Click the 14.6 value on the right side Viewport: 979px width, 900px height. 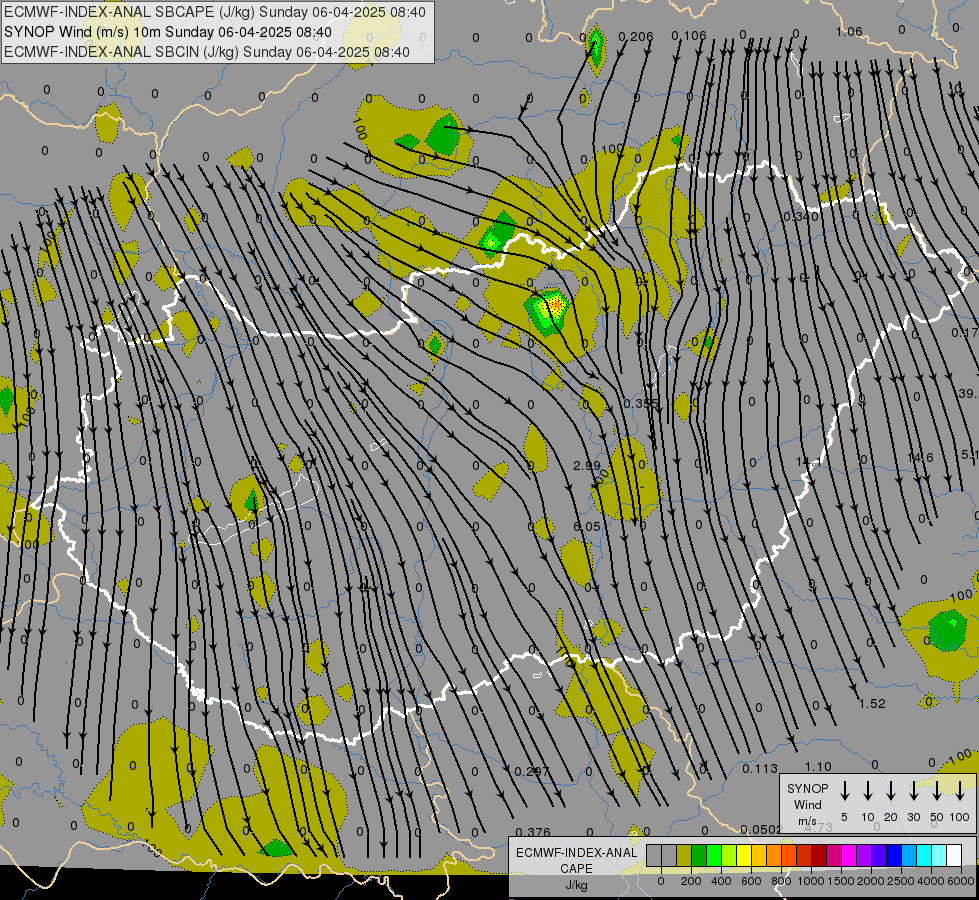click(x=920, y=457)
